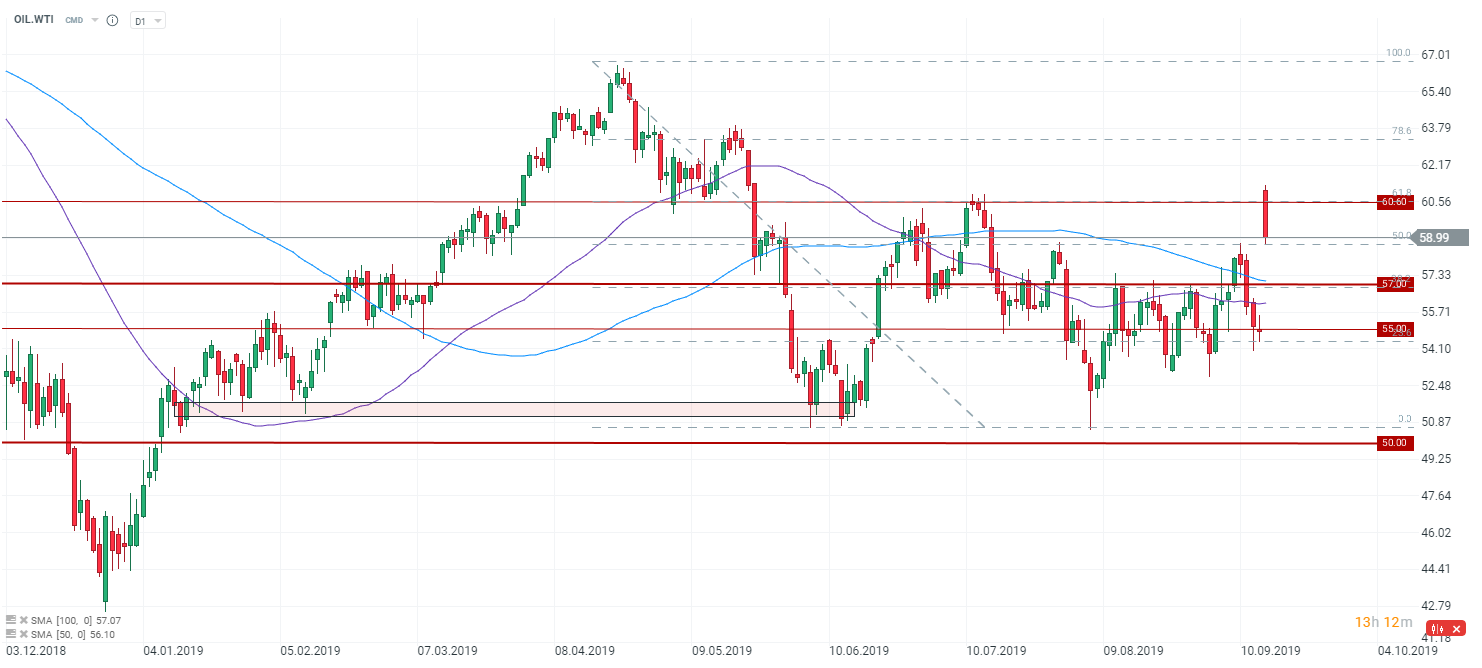Select the 55.00 red price level label
The width and height of the screenshot is (1482, 668).
[x=1394, y=329]
